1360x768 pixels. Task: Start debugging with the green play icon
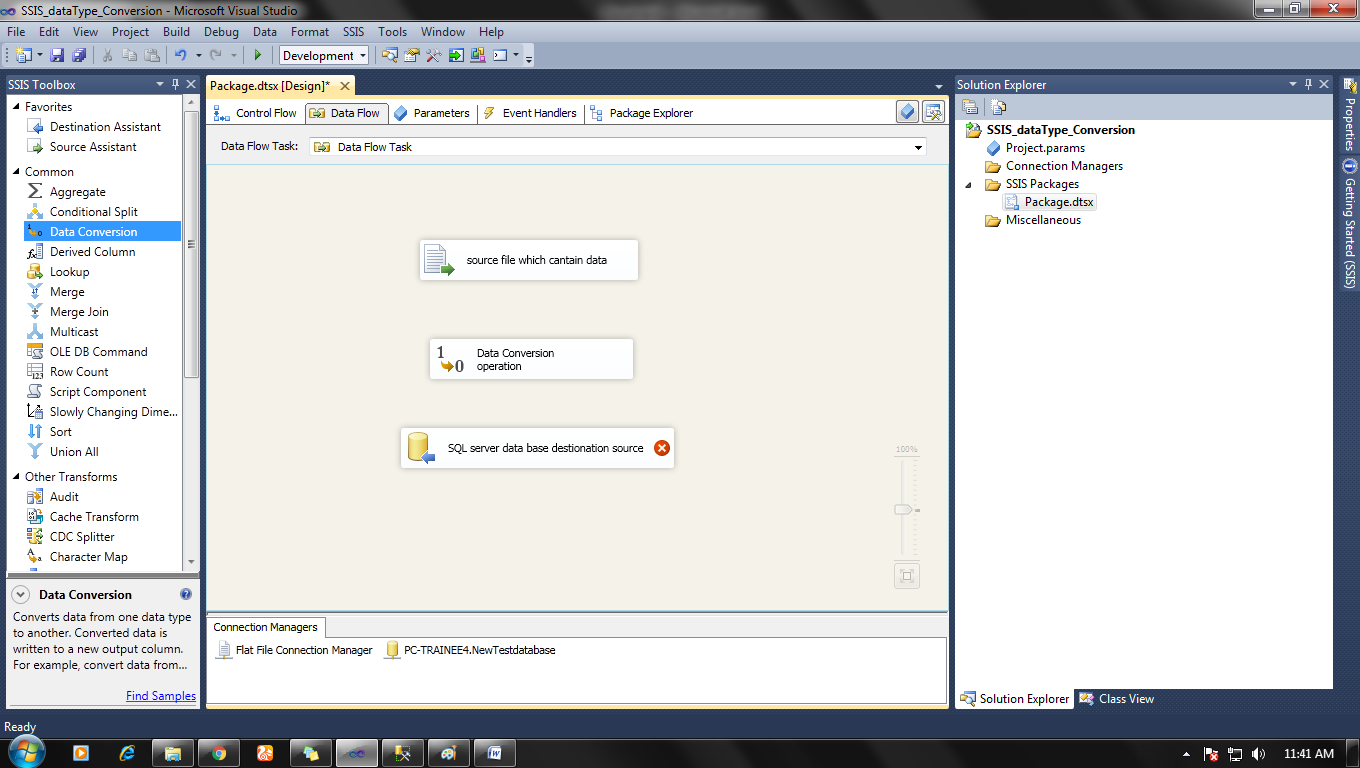click(258, 55)
